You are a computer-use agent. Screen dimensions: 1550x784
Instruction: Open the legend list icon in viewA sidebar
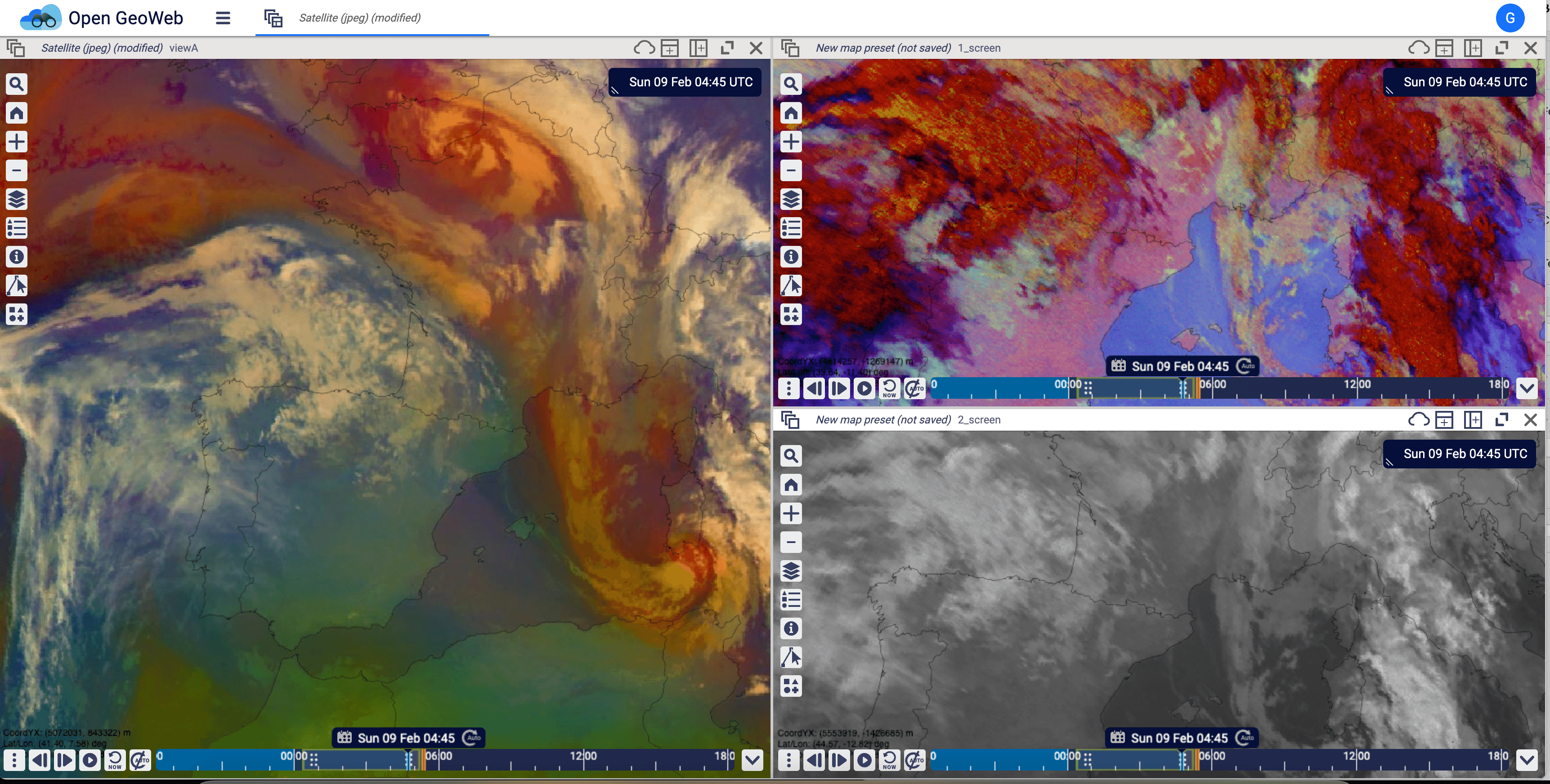16,228
